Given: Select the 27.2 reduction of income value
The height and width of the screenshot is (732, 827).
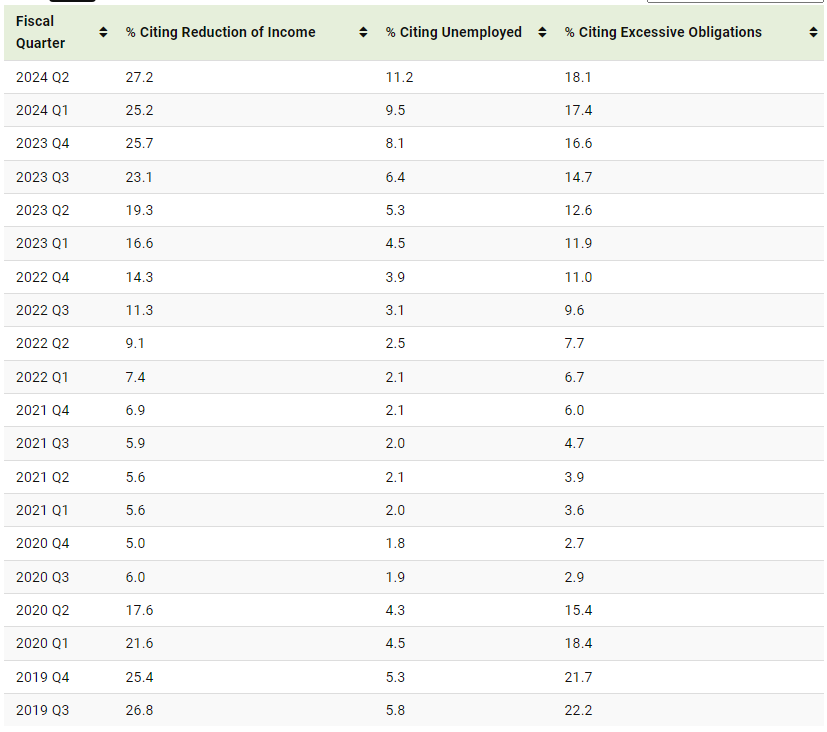Looking at the screenshot, I should pyautogui.click(x=139, y=77).
